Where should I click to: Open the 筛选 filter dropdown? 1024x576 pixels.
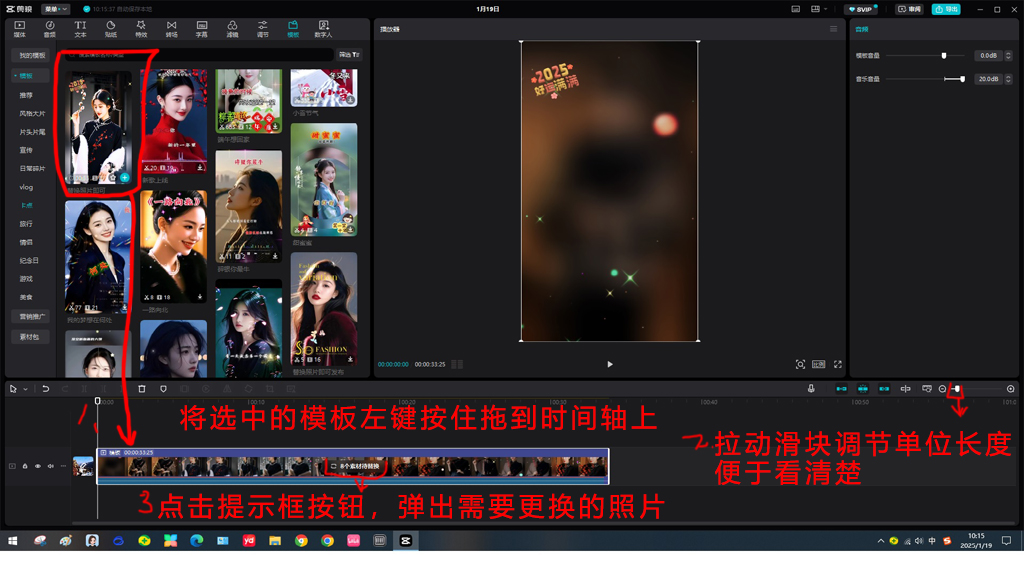pyautogui.click(x=349, y=55)
